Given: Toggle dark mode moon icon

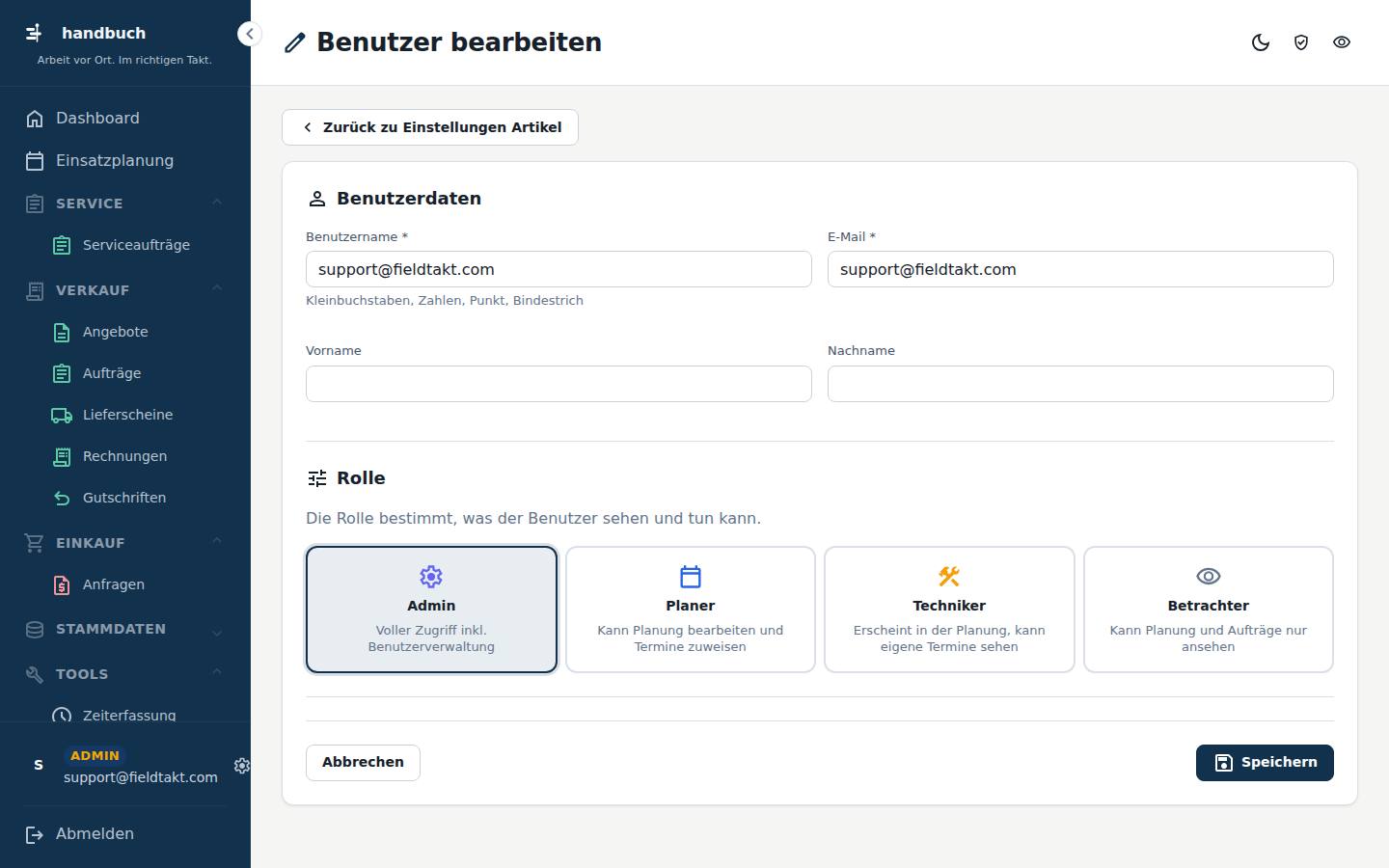Looking at the screenshot, I should [1261, 42].
